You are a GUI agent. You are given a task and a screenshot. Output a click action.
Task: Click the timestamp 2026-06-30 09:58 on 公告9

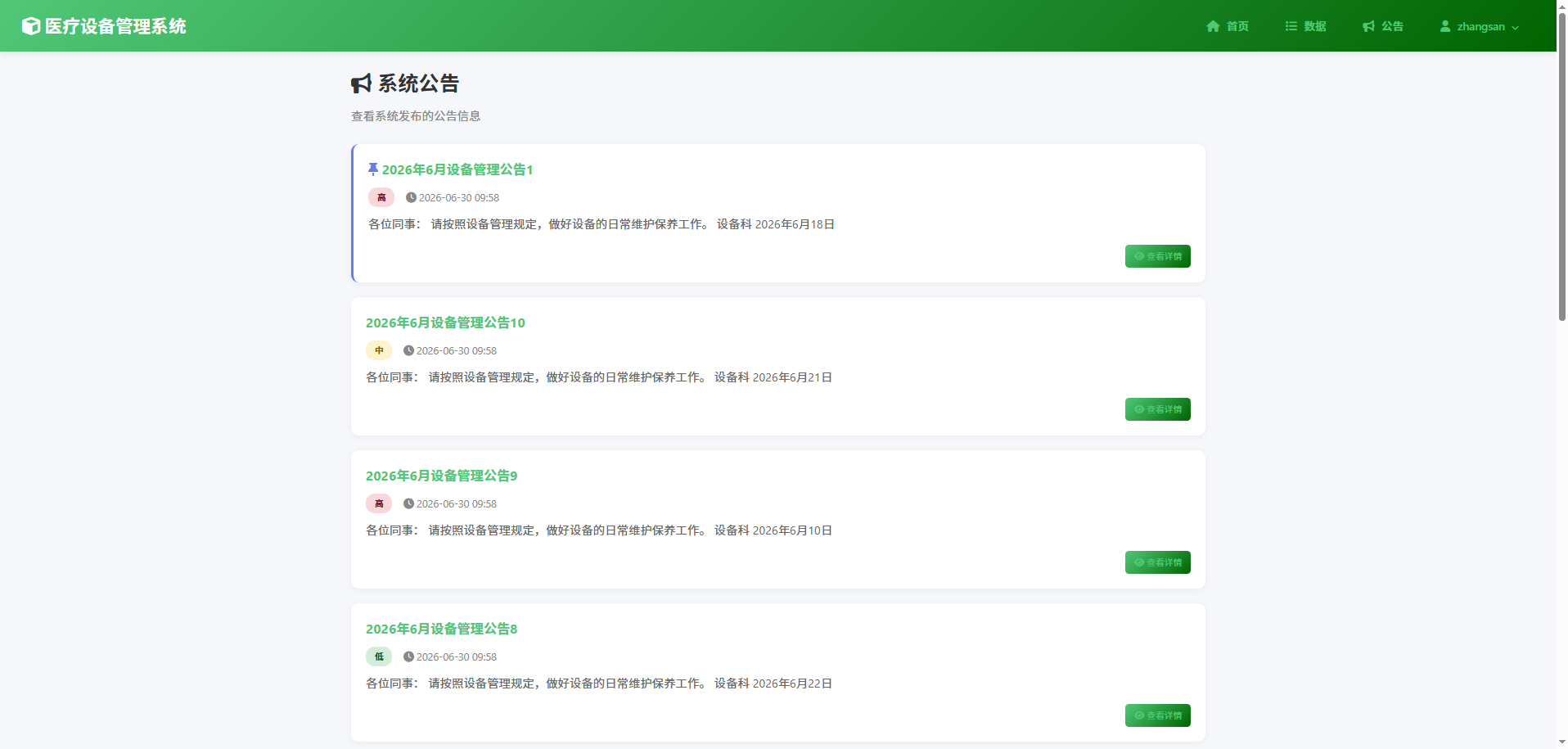[457, 503]
